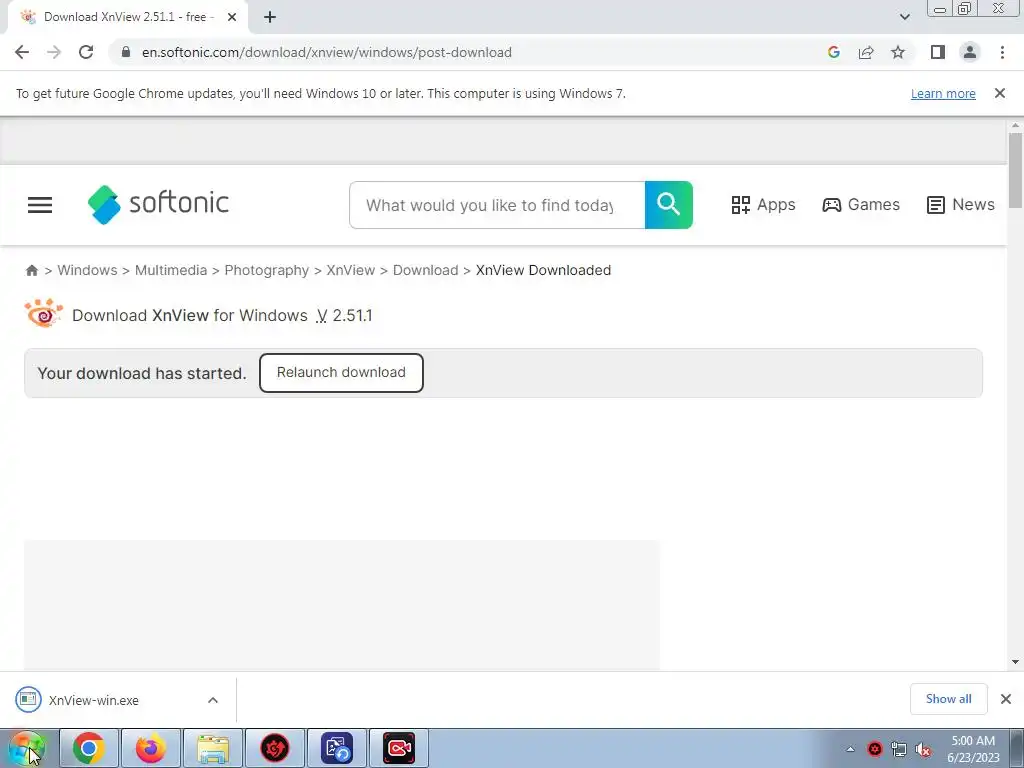Show all downloads
The image size is (1024, 768).
tap(948, 699)
